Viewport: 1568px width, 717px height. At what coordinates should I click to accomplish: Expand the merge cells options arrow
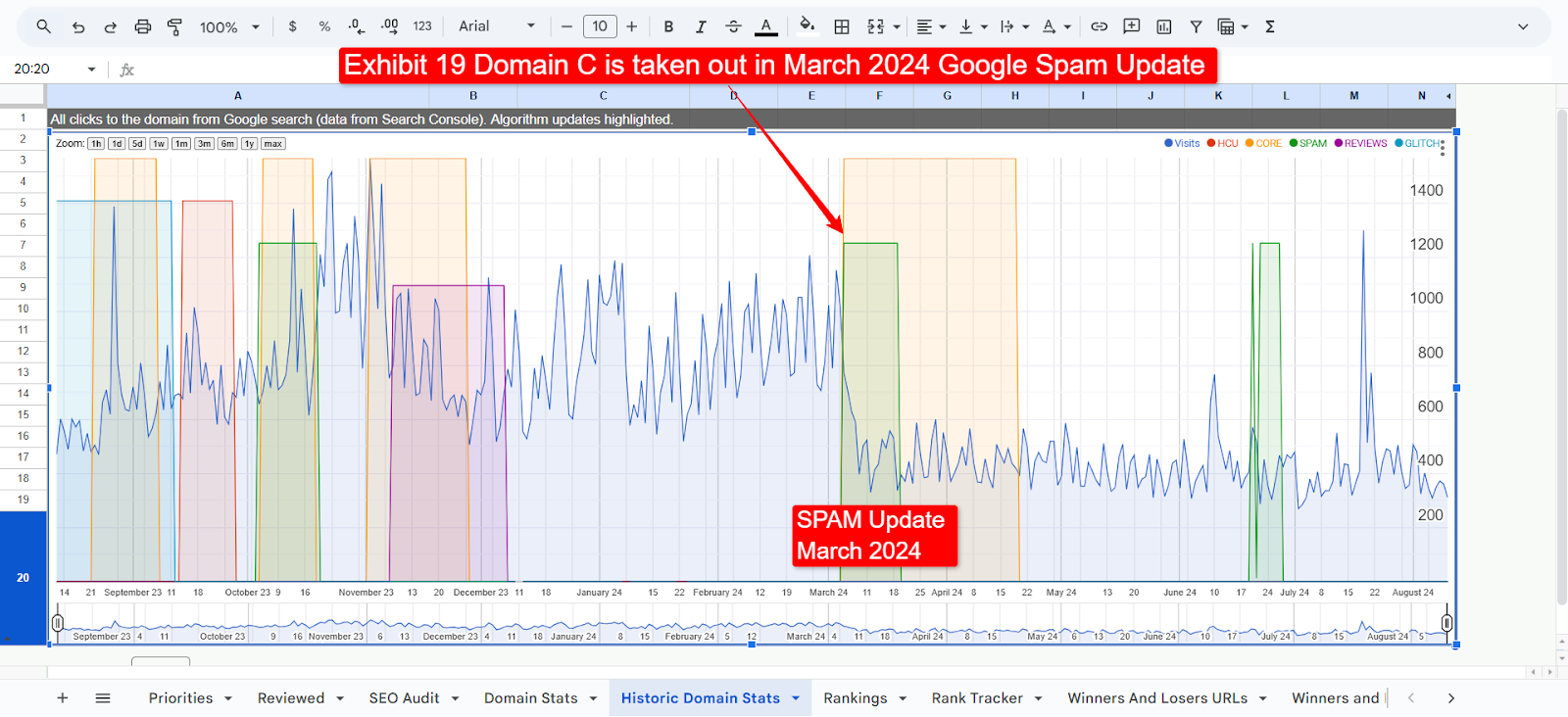897,27
